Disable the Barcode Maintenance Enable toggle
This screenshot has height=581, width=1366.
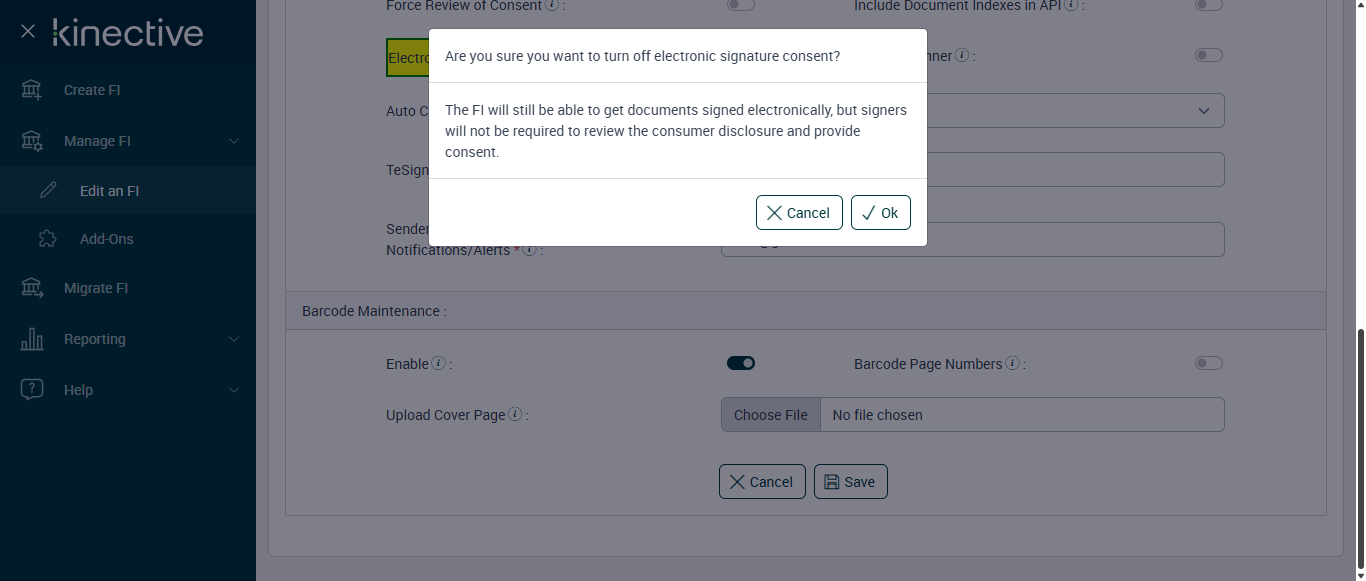[x=741, y=363]
